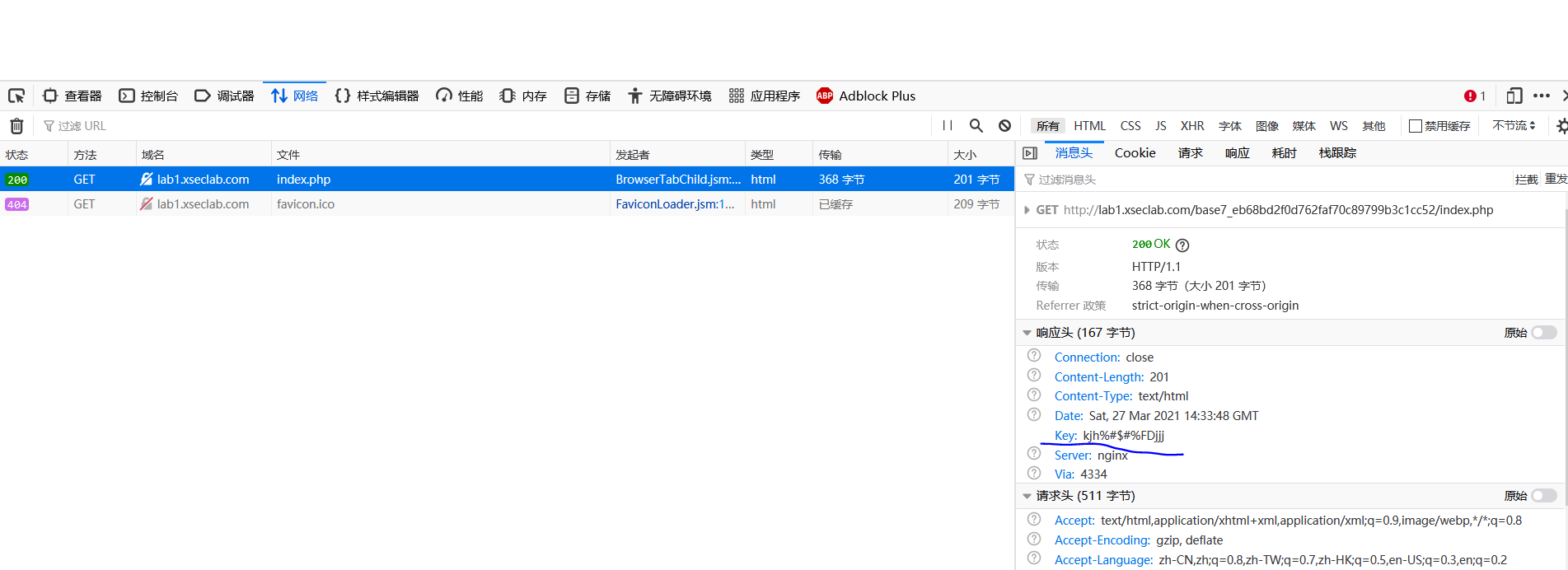
Task: Filter requests by JS
Action: (x=1160, y=126)
